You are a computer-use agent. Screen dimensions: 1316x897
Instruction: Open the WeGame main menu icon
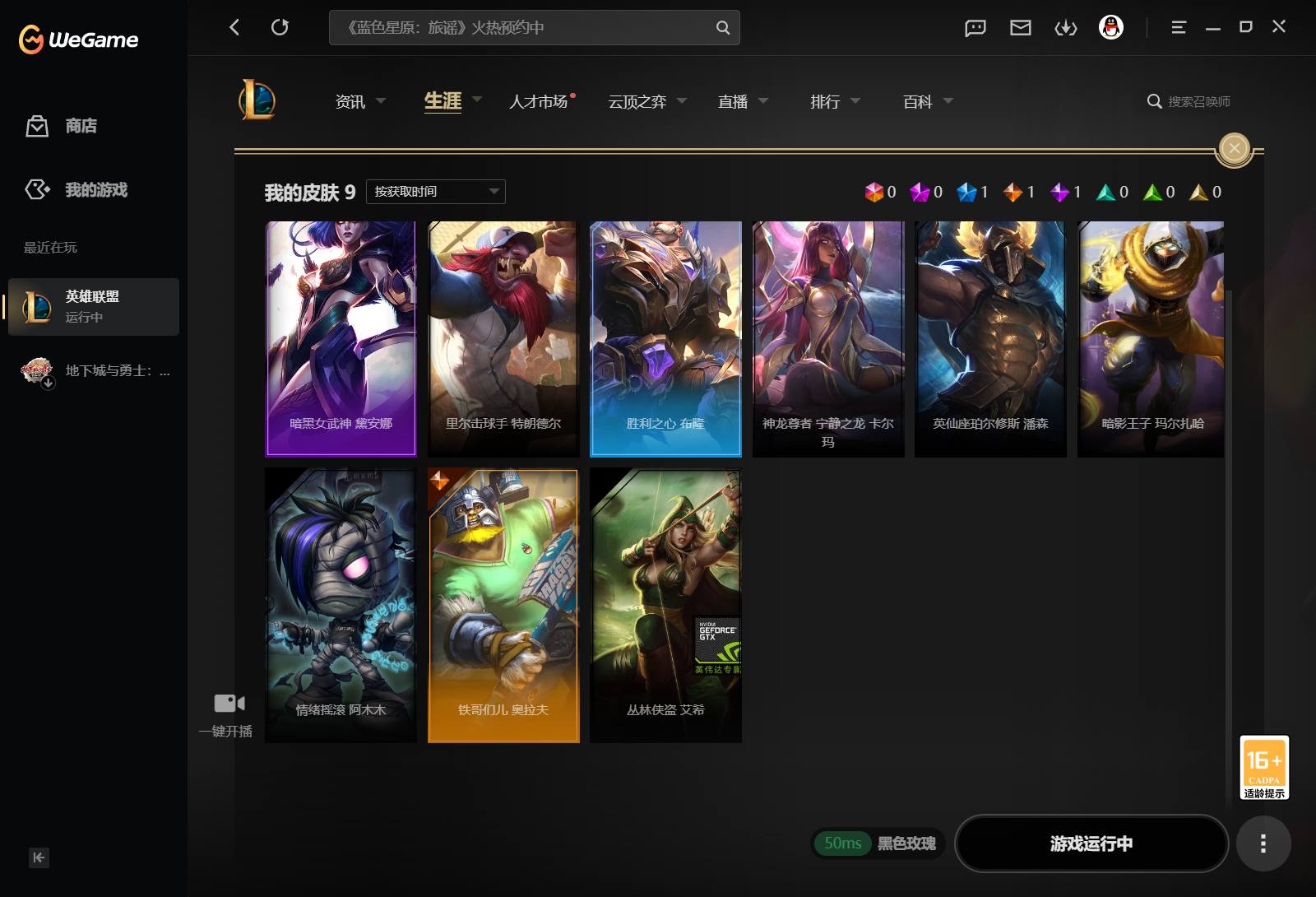1179,27
